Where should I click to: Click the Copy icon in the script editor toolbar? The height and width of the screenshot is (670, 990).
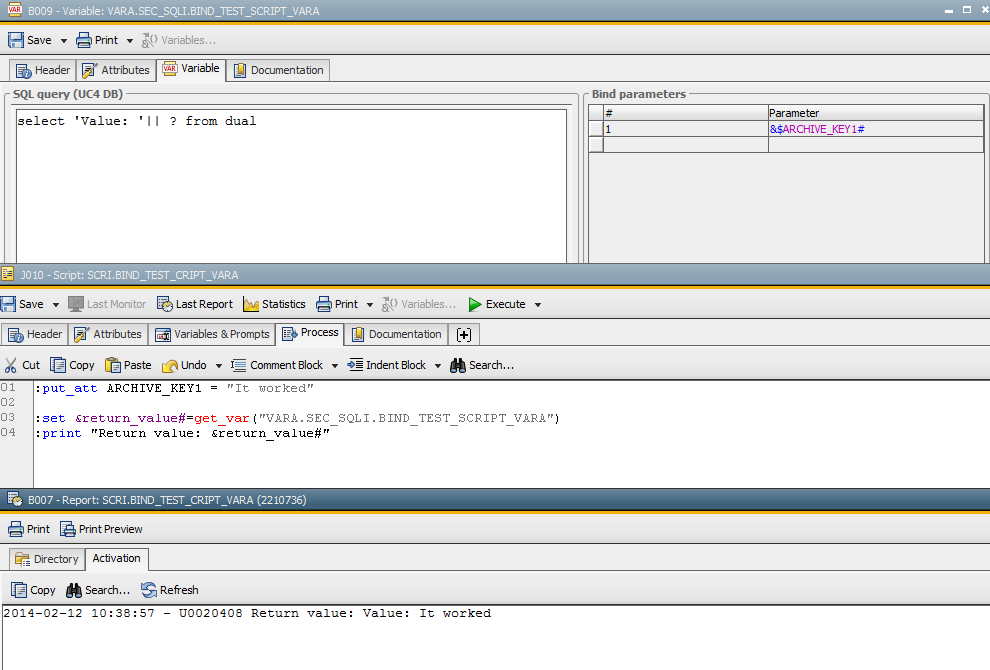58,365
